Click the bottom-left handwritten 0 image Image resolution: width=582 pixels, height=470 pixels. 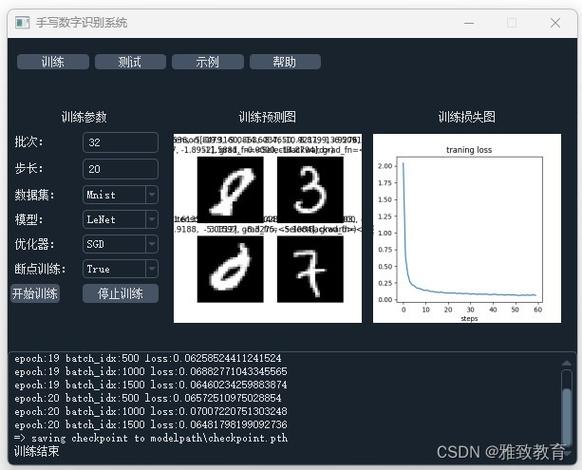coord(230,269)
